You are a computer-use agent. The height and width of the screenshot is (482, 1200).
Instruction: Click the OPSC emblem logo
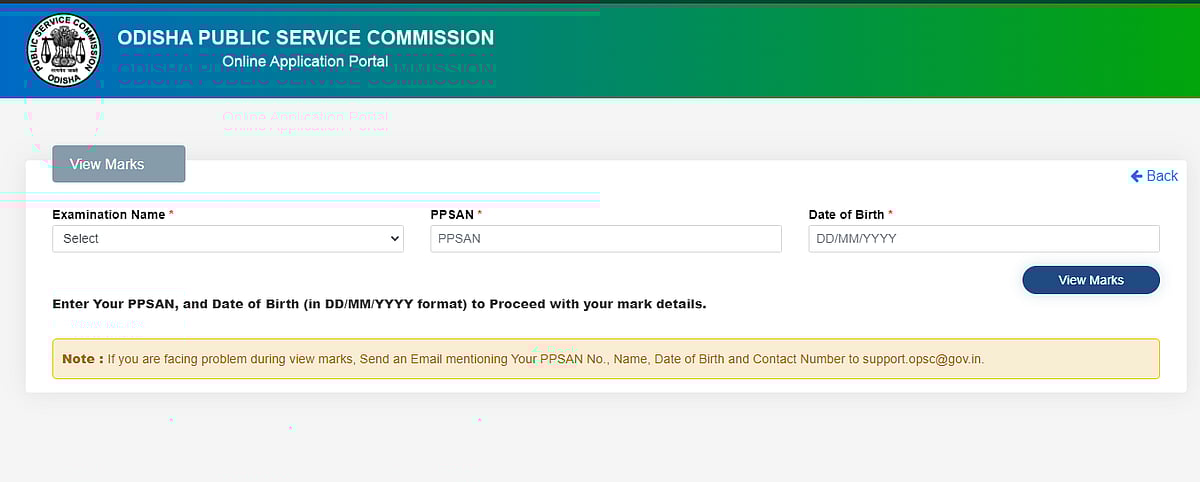click(x=64, y=50)
